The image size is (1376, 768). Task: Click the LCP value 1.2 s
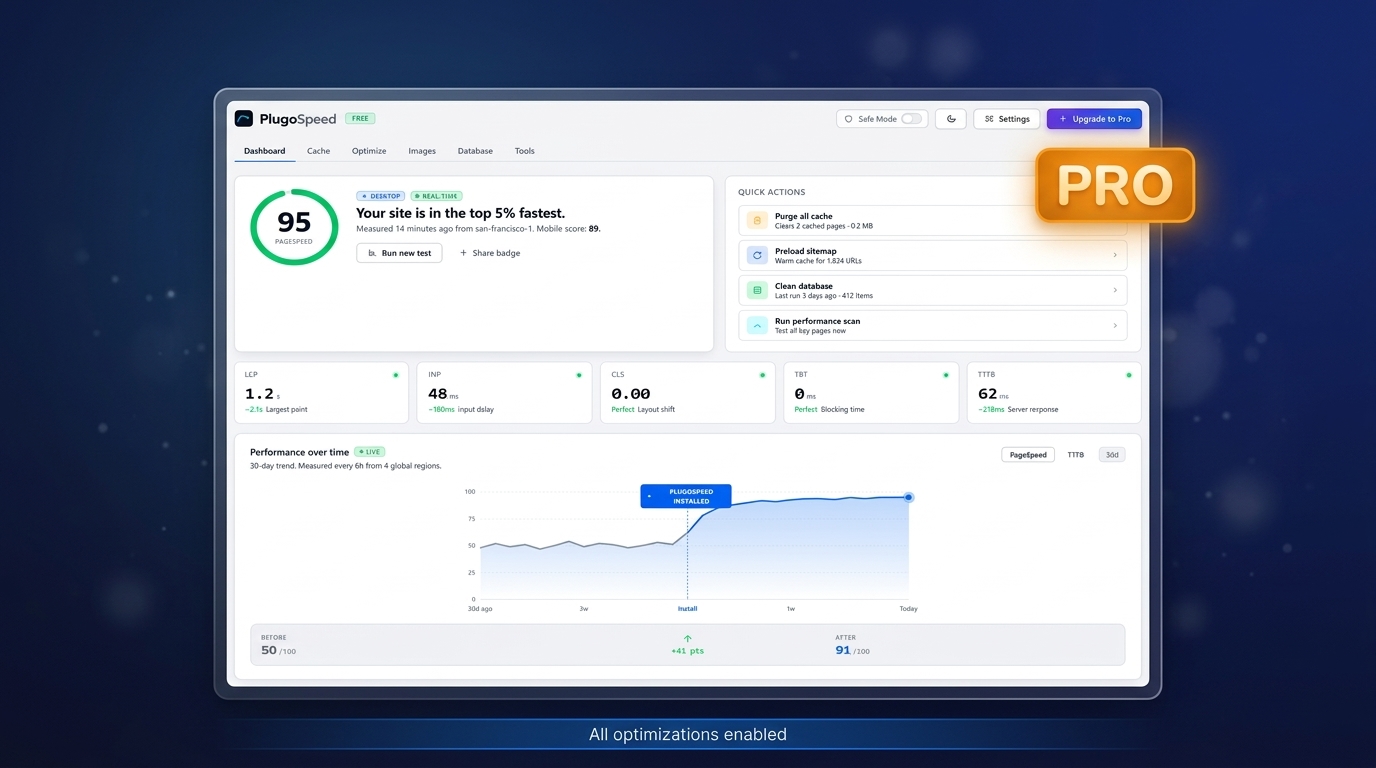pos(263,394)
